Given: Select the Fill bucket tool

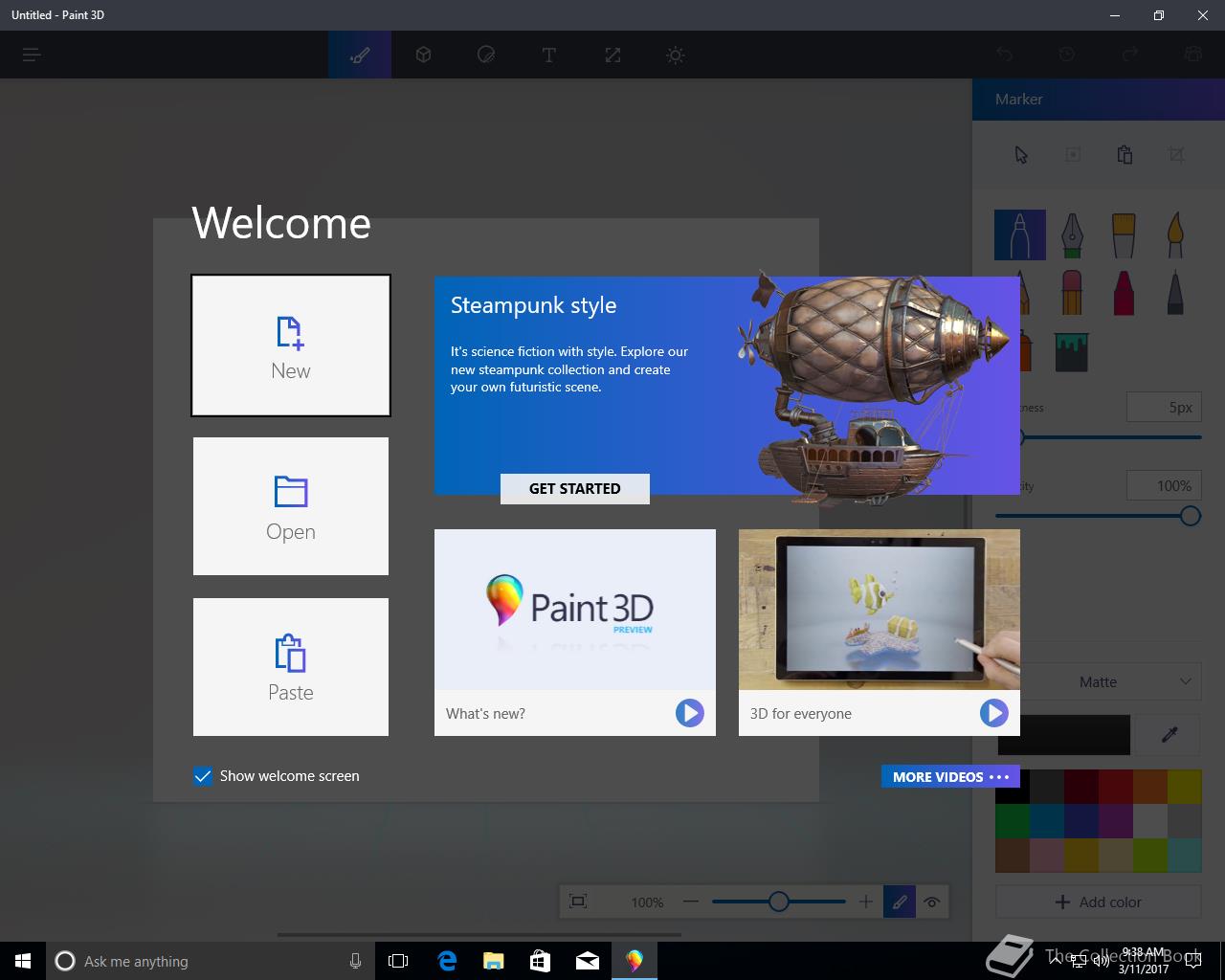Looking at the screenshot, I should click(x=1072, y=351).
